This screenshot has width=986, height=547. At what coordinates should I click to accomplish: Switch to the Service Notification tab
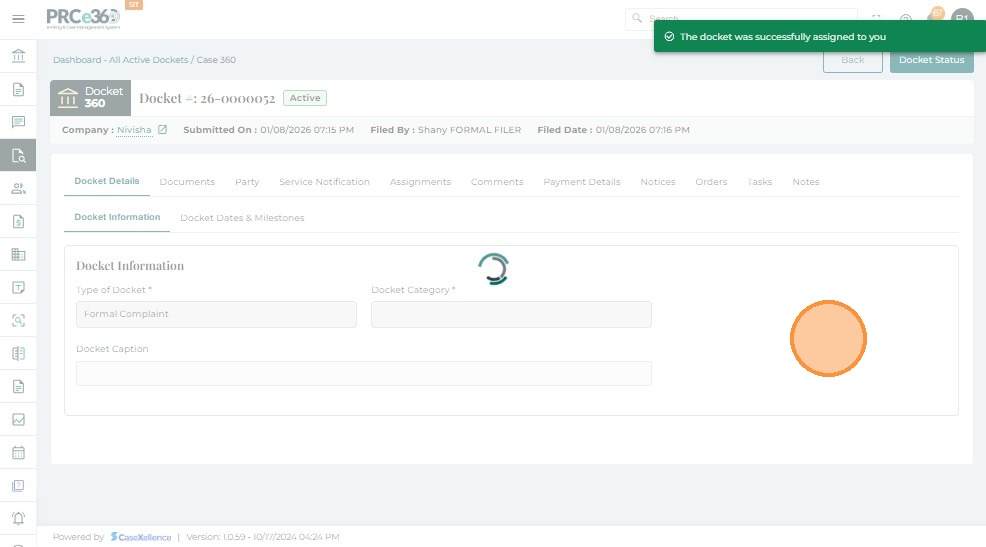coord(324,182)
